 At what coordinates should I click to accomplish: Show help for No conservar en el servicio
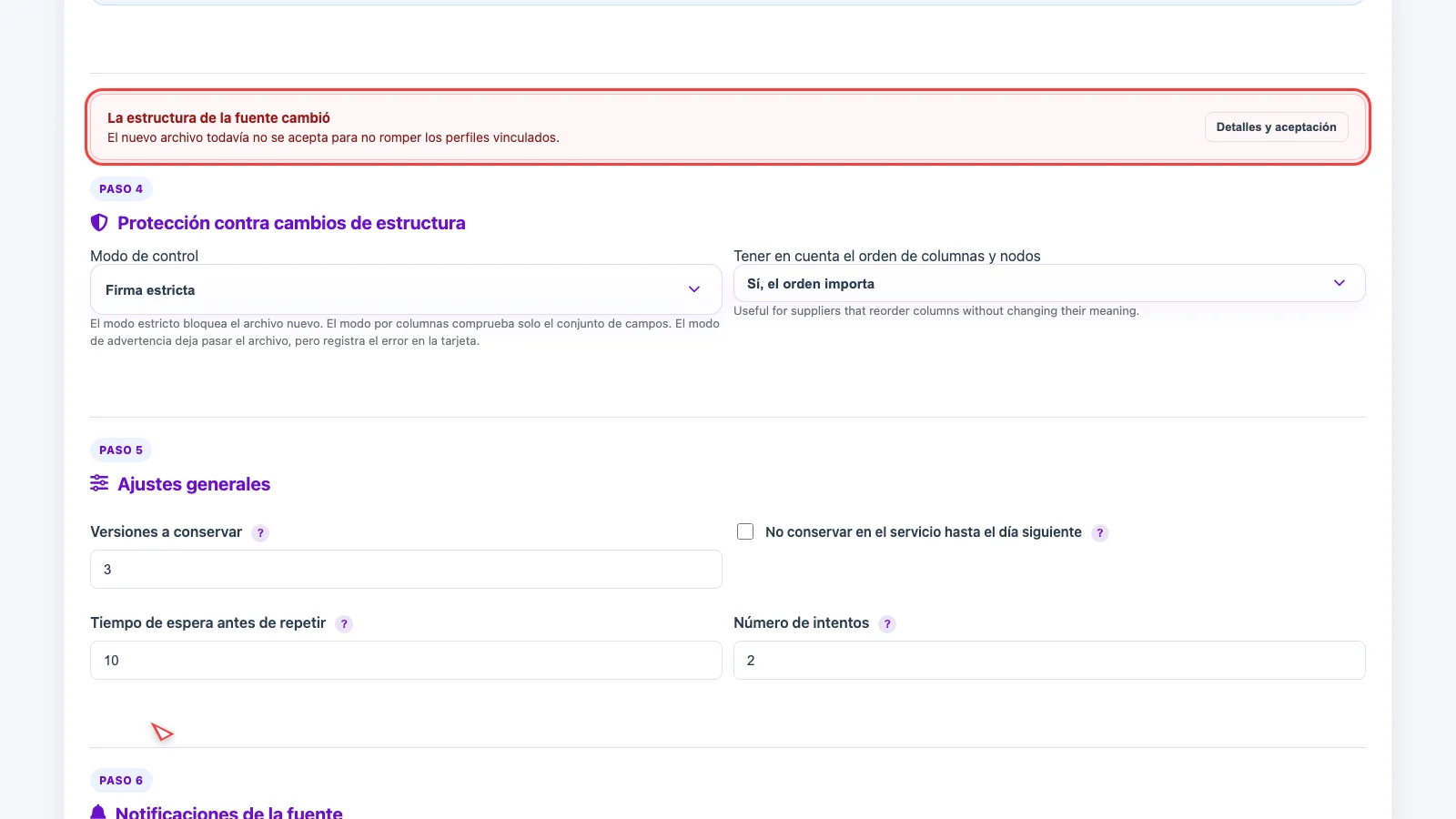(x=1100, y=533)
